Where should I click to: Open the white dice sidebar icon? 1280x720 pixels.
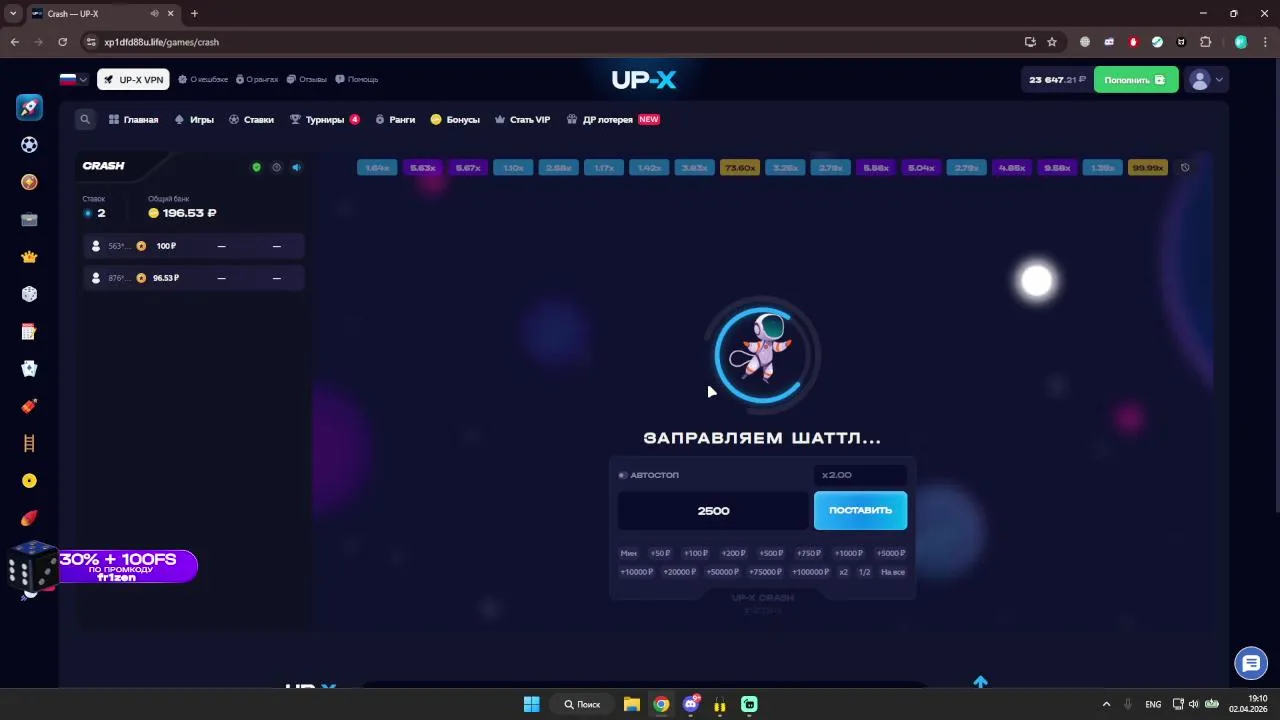tap(29, 294)
